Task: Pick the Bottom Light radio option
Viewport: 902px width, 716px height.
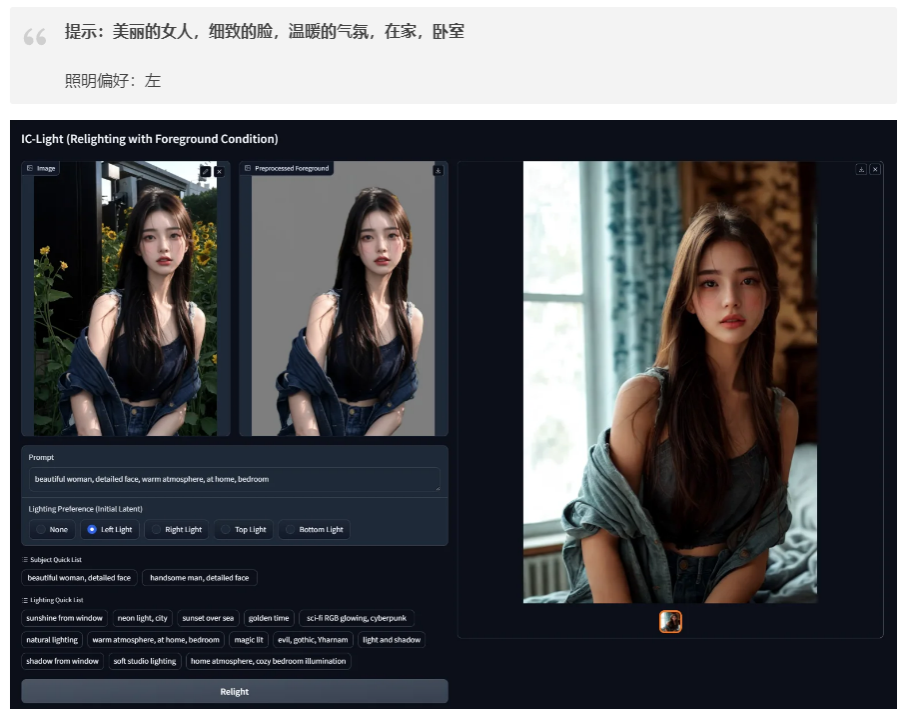Action: pos(290,530)
